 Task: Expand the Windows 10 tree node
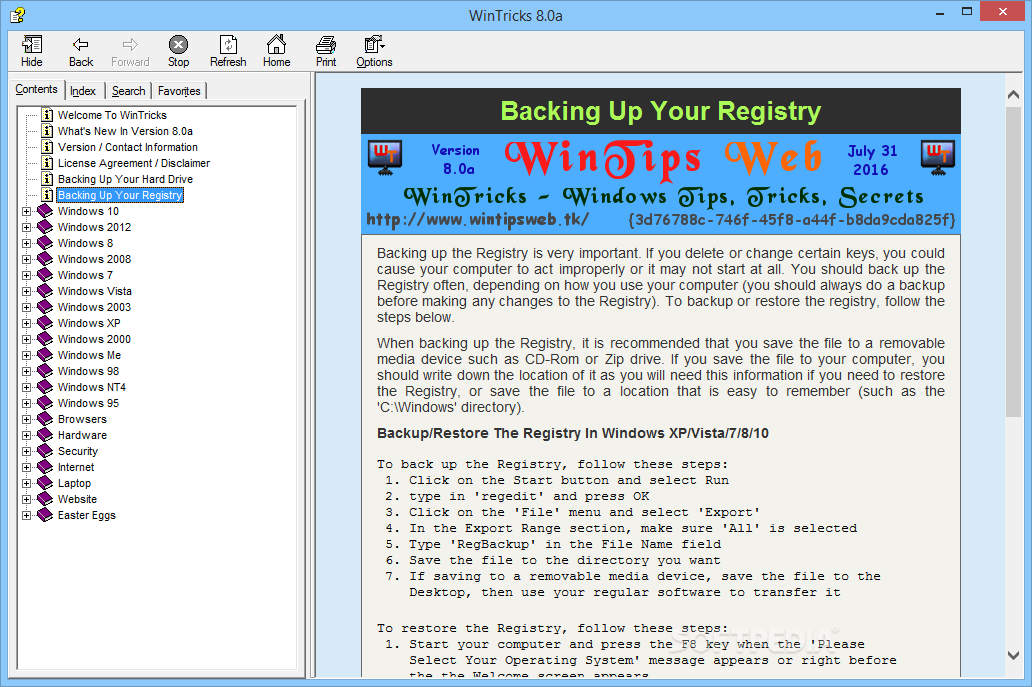coord(26,211)
